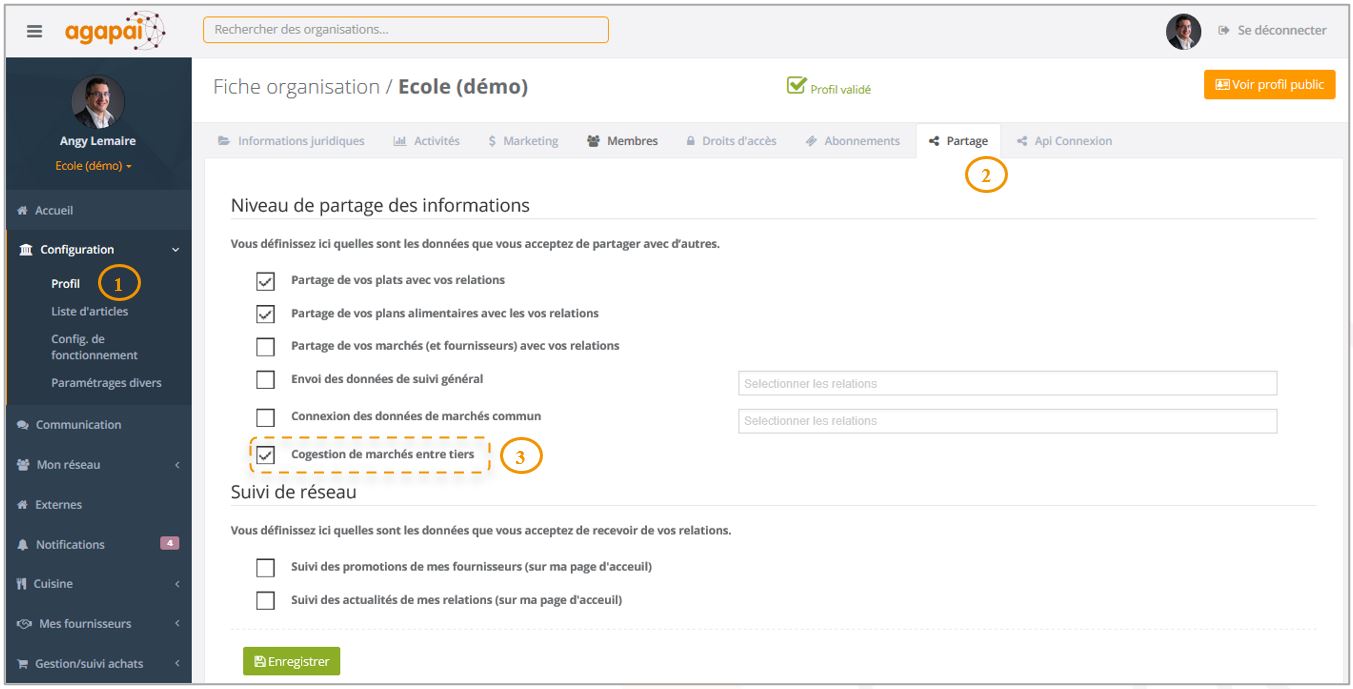
Task: Select the Partage tab
Action: tap(958, 141)
